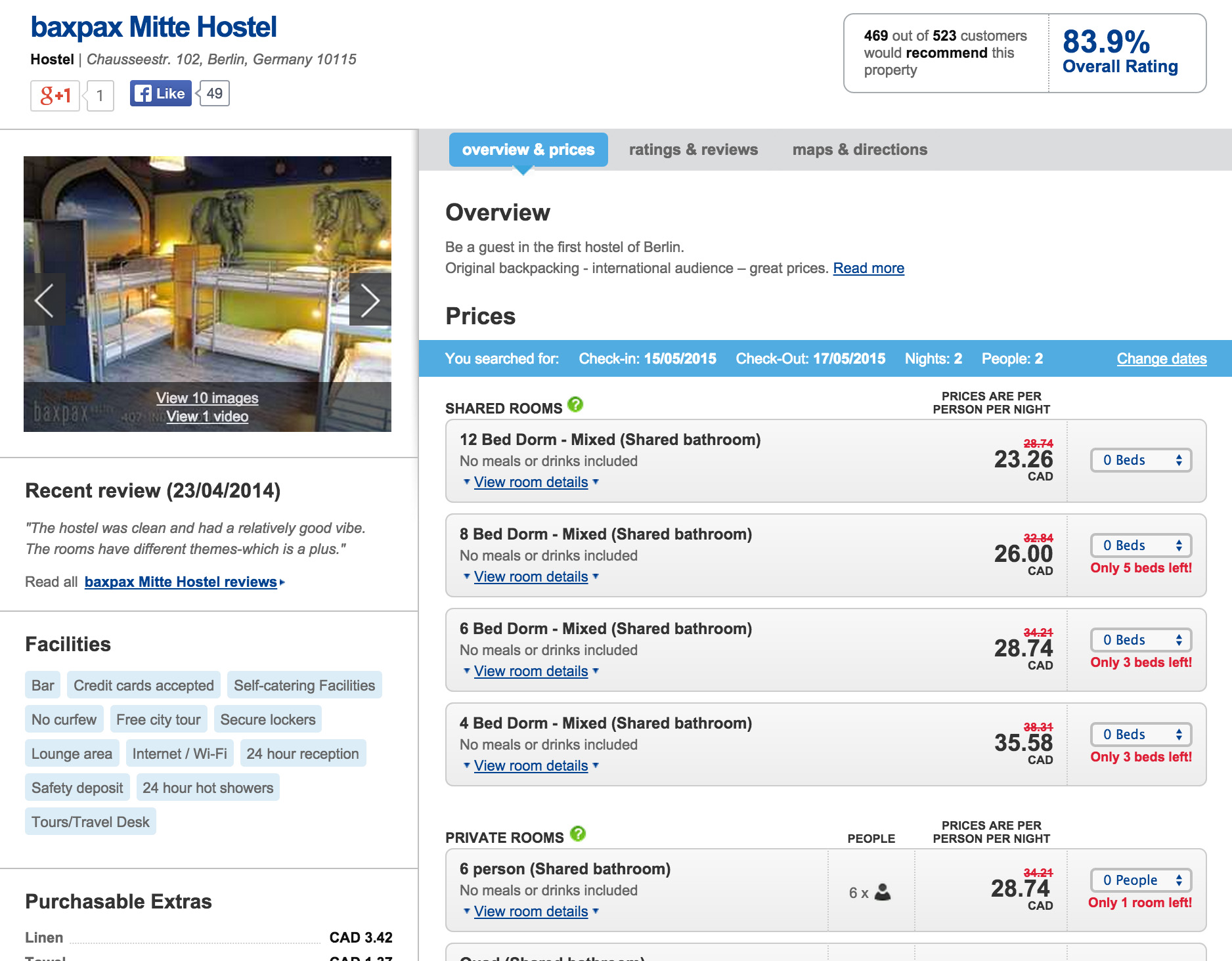The image size is (1232, 961).
Task: Click 24 hour reception tag
Action: pos(303,754)
